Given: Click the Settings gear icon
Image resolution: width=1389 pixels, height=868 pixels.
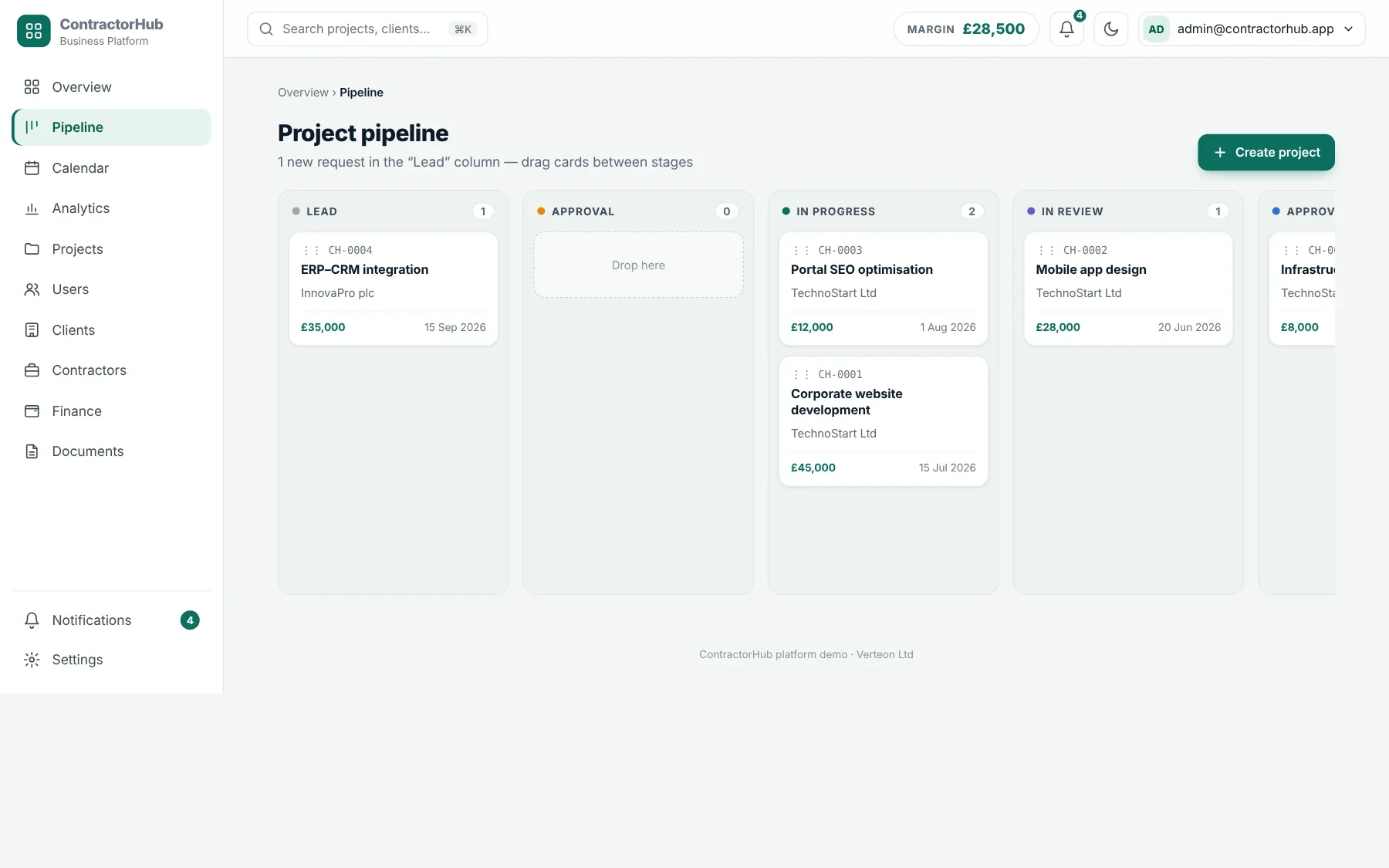Looking at the screenshot, I should [32, 660].
